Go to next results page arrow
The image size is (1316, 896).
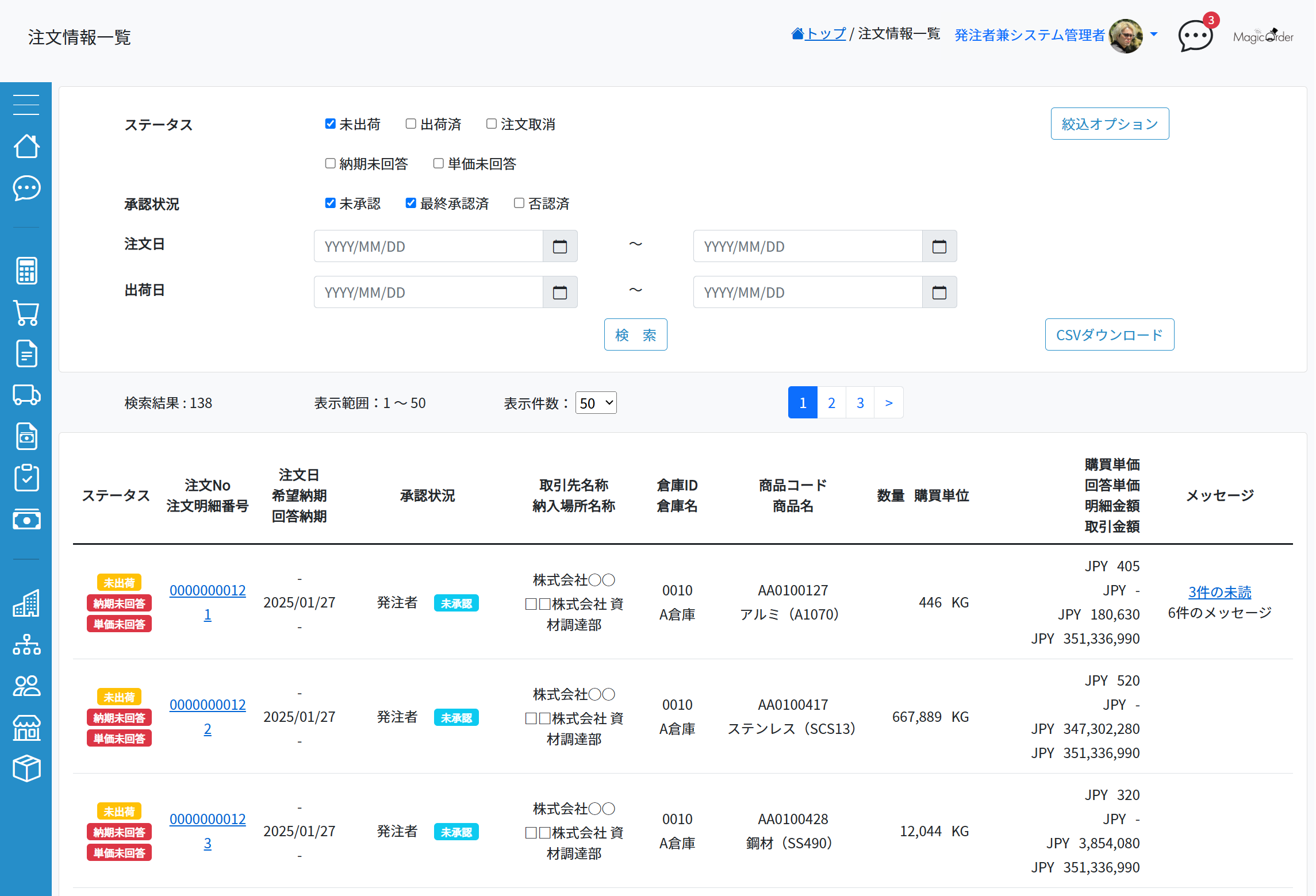[889, 402]
